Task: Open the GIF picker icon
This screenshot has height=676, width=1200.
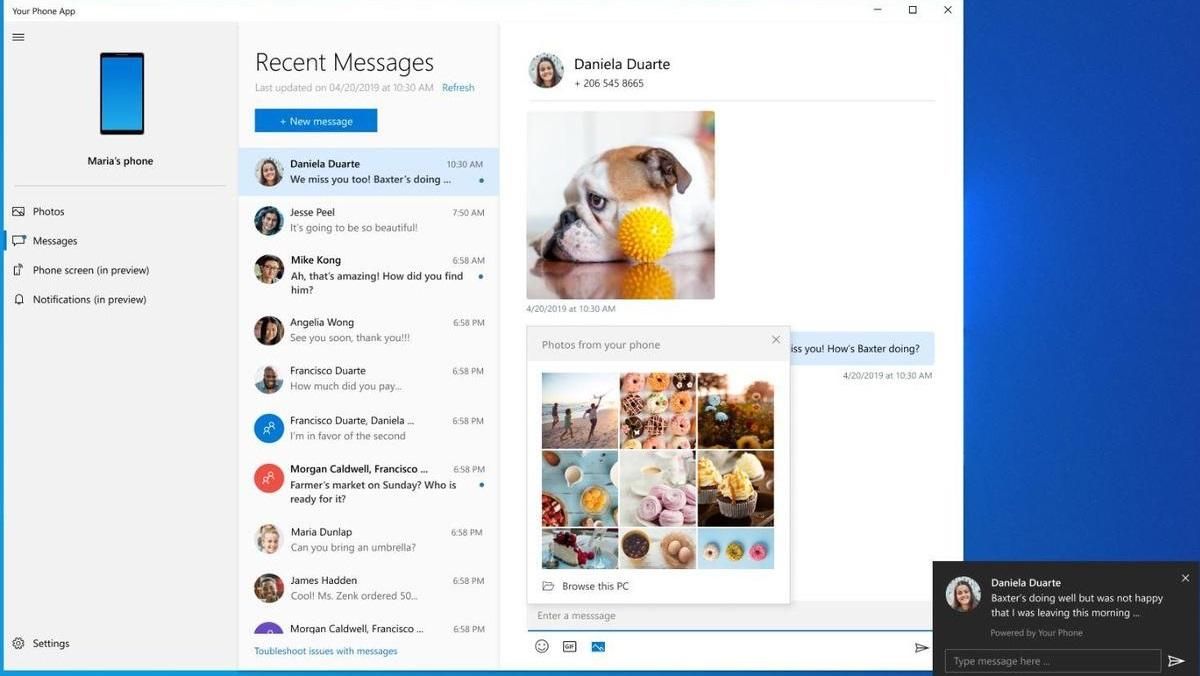Action: point(570,647)
